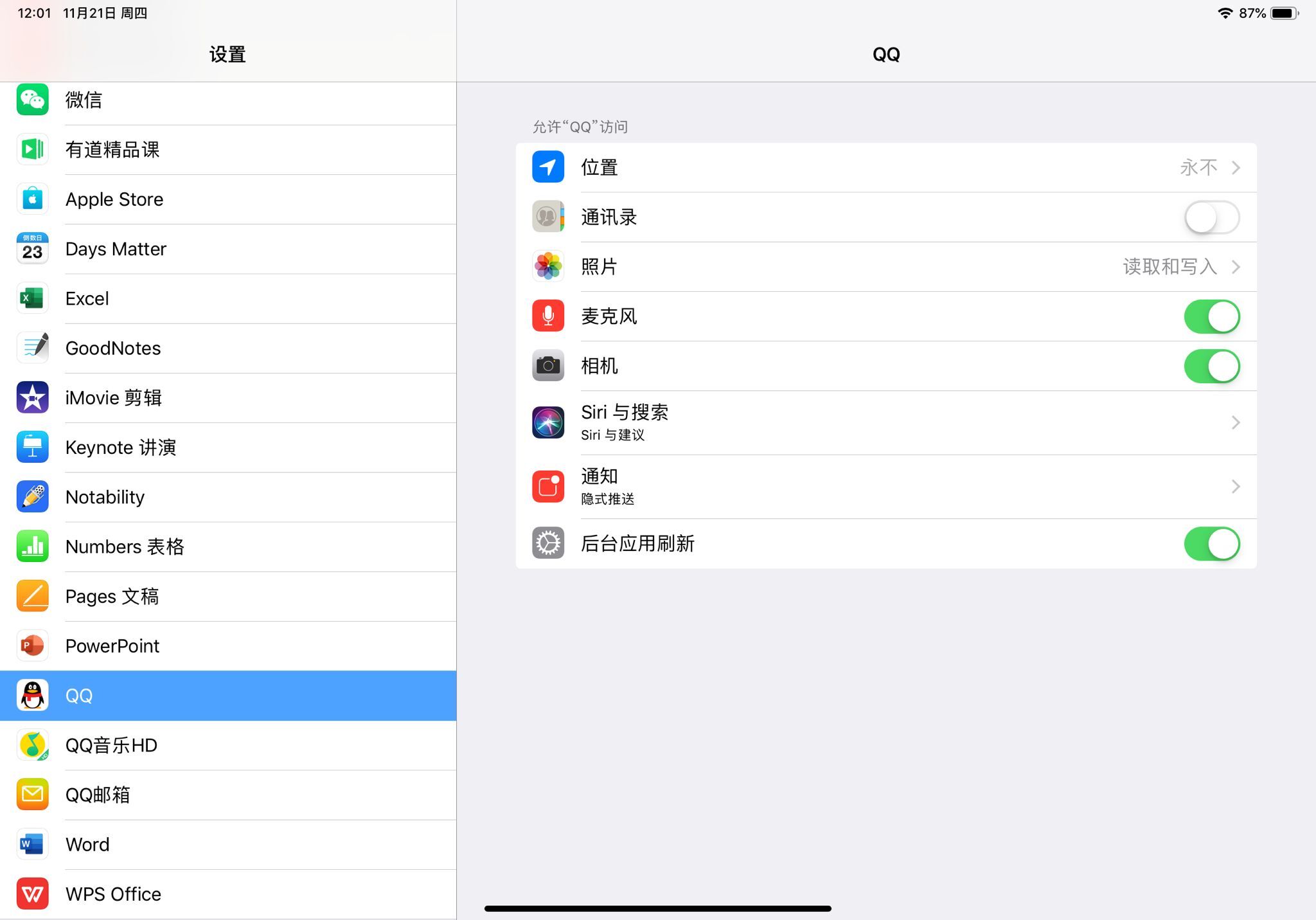Screen dimensions: 1316x920
Task: Tap the Keynote app icon
Action: click(x=32, y=447)
